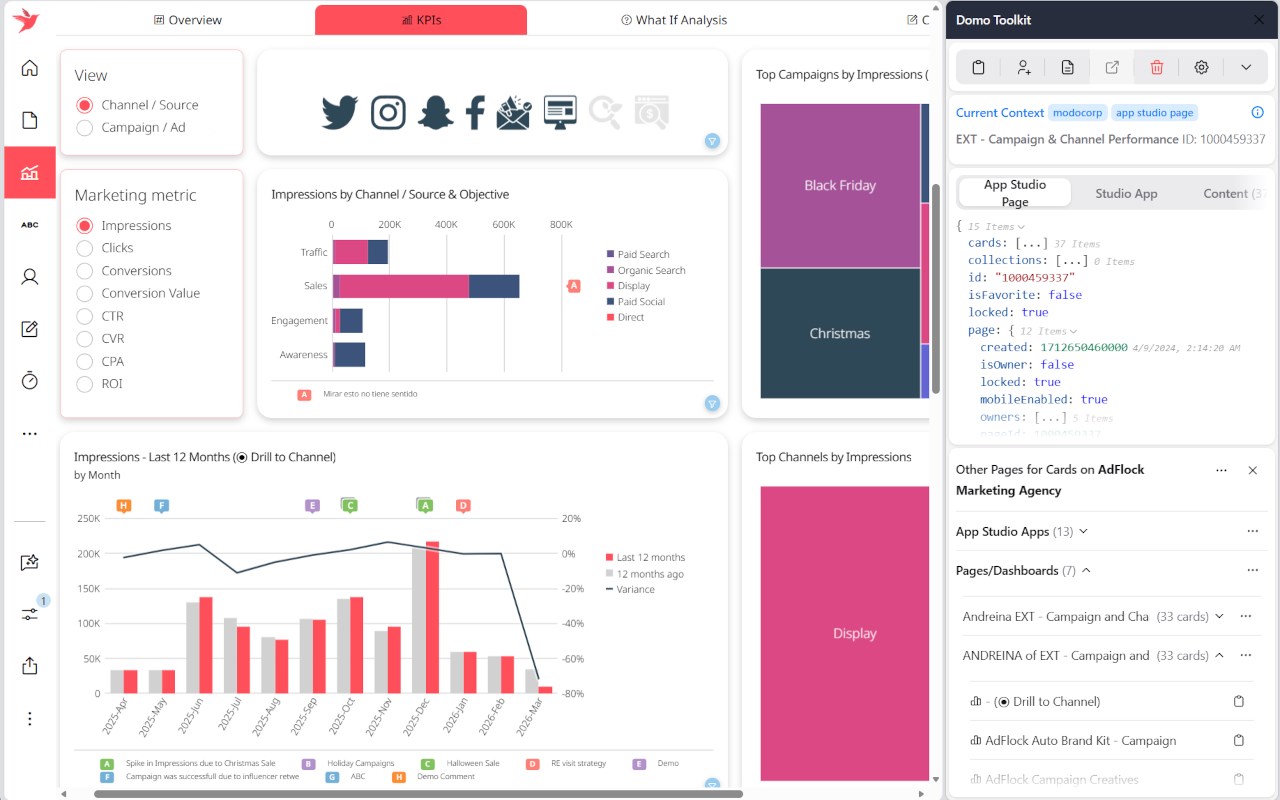The width and height of the screenshot is (1280, 800).
Task: Click the document page icon in sidebar
Action: click(30, 121)
